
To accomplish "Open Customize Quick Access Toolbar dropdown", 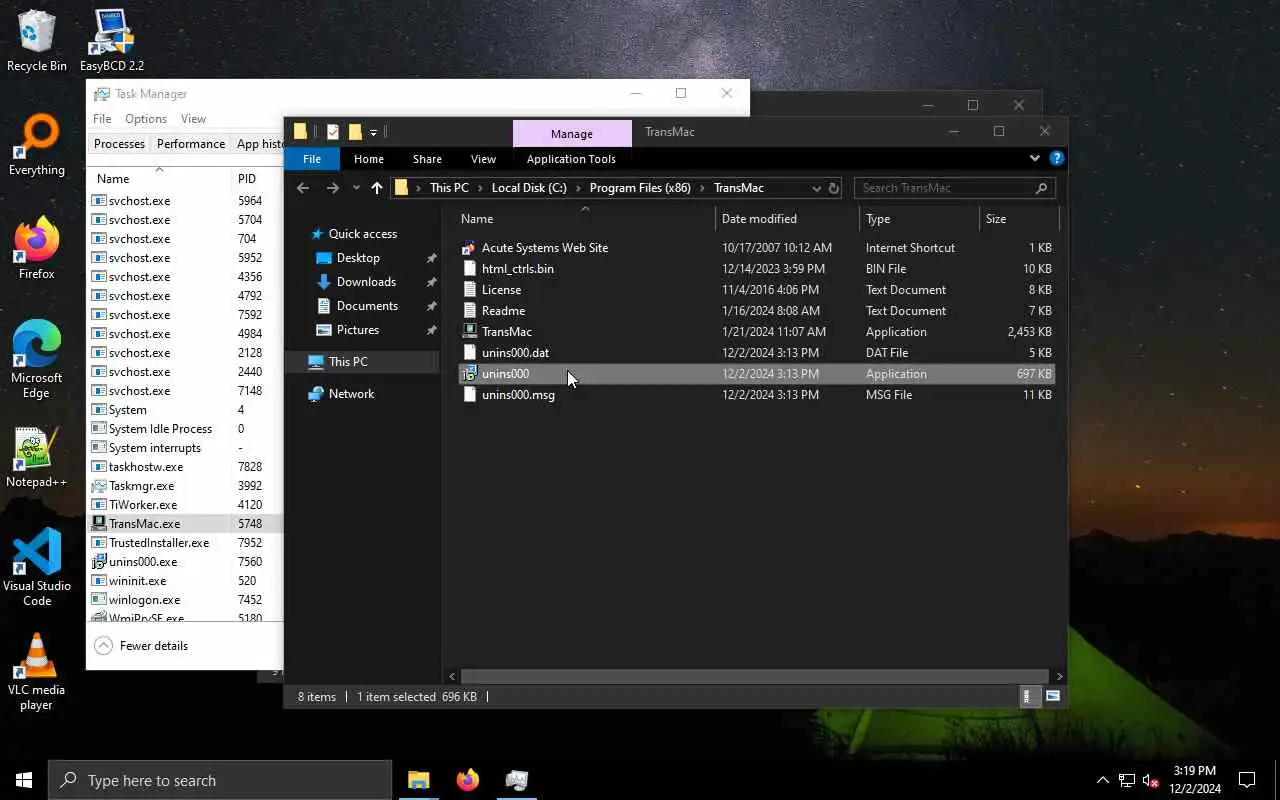I will [373, 132].
